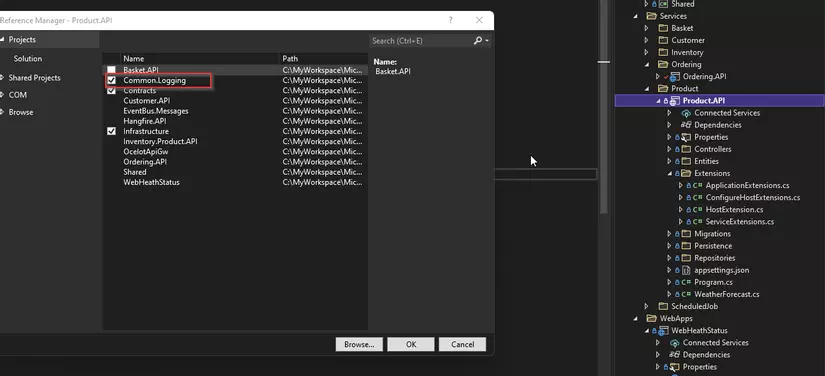Click the appsettings.json file icon
This screenshot has width=825, height=376.
686,270
